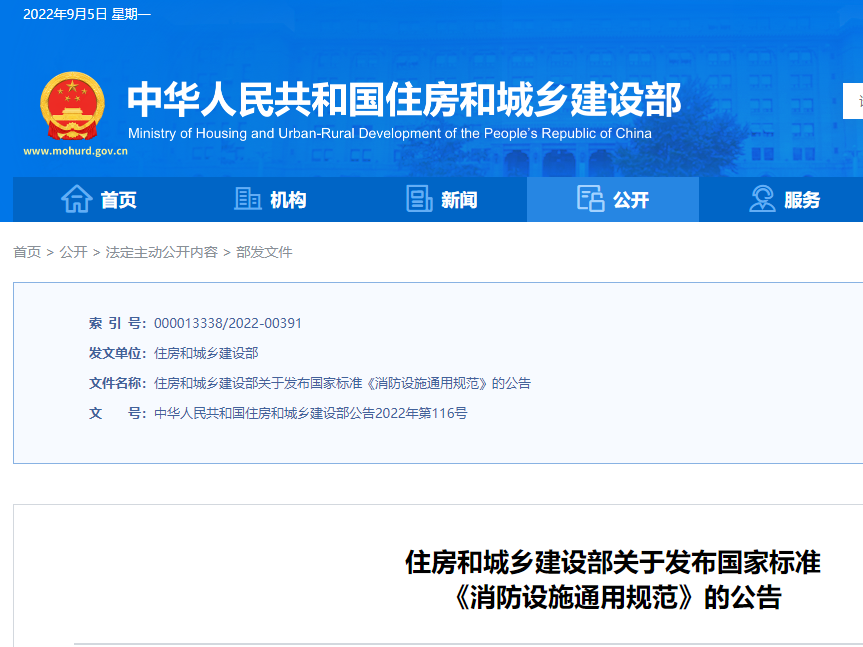Open the 首页 navigation tab
863x647 pixels.
99,199
